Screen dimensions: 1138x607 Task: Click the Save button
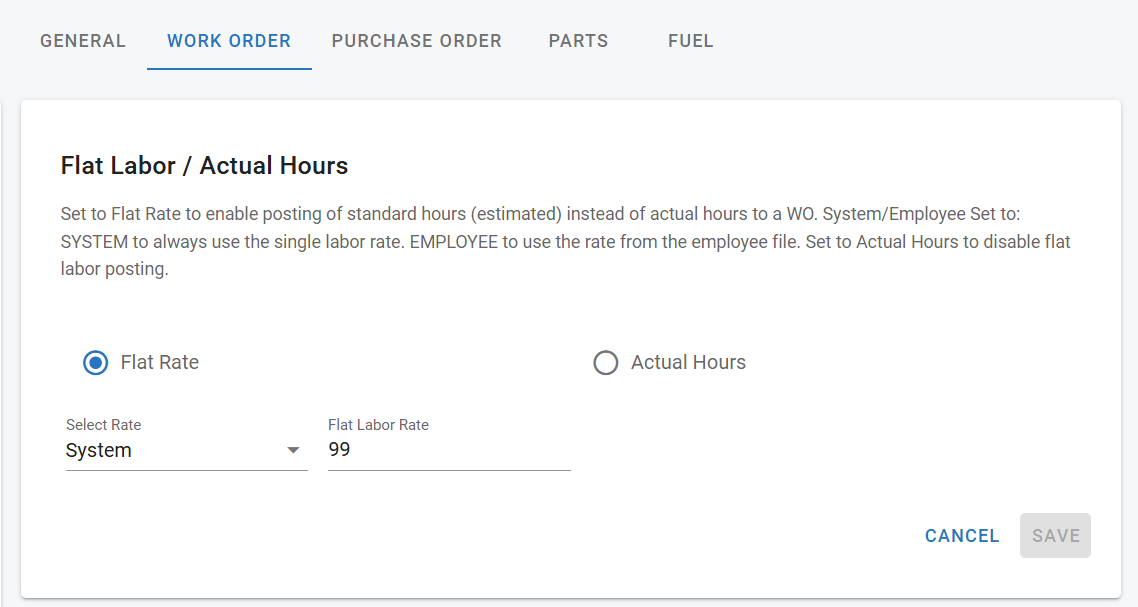[x=1055, y=536]
